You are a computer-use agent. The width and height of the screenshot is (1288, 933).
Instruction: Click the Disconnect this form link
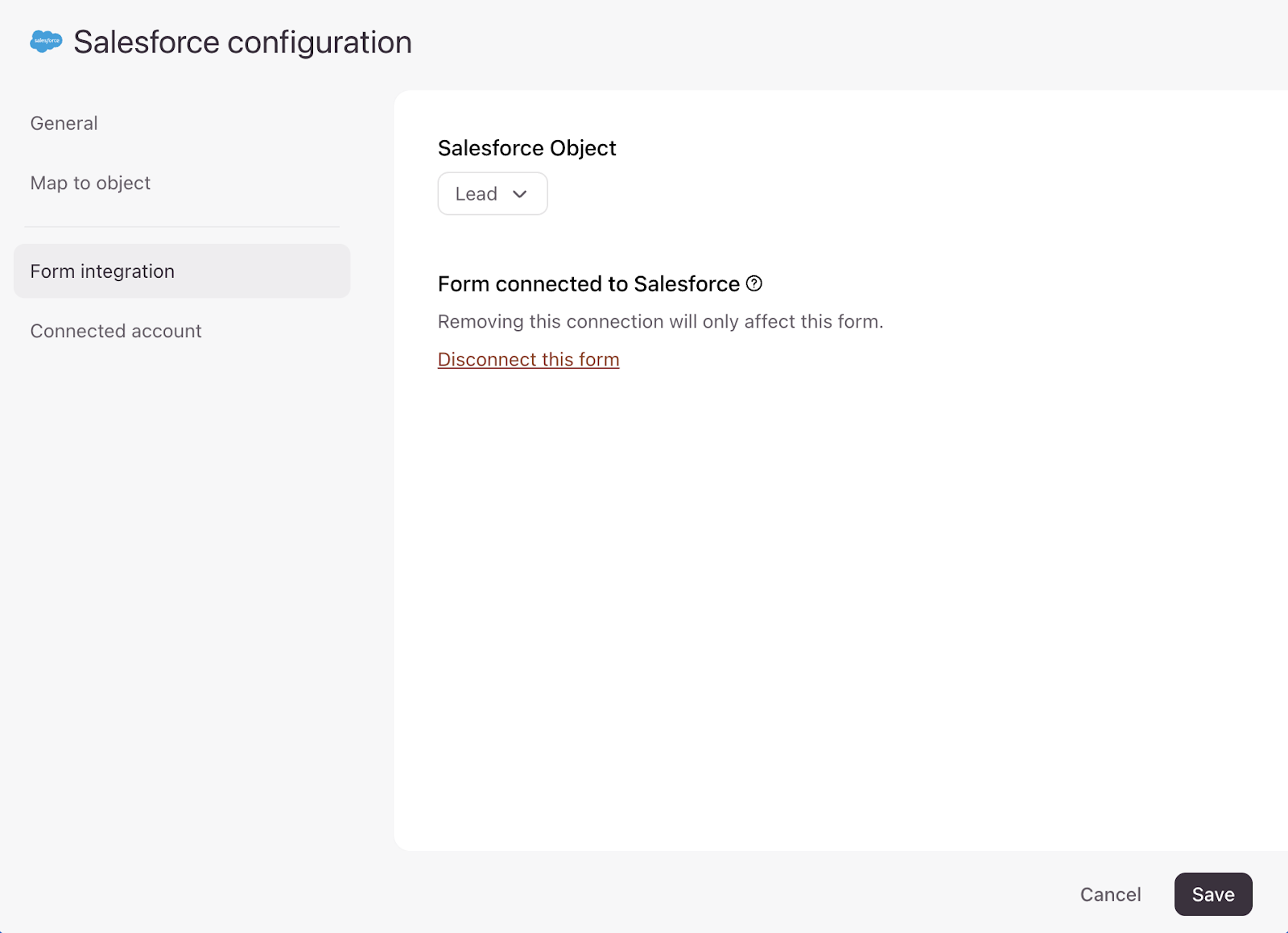tap(528, 360)
